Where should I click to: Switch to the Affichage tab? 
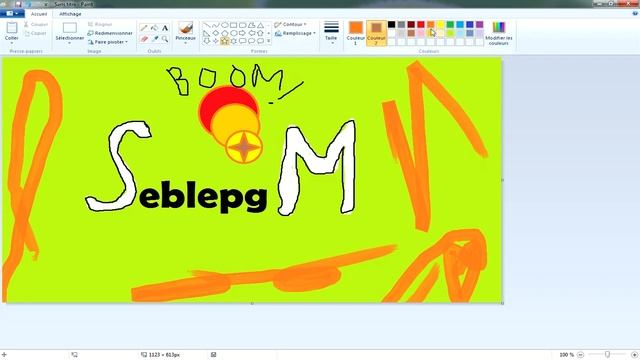[x=70, y=14]
